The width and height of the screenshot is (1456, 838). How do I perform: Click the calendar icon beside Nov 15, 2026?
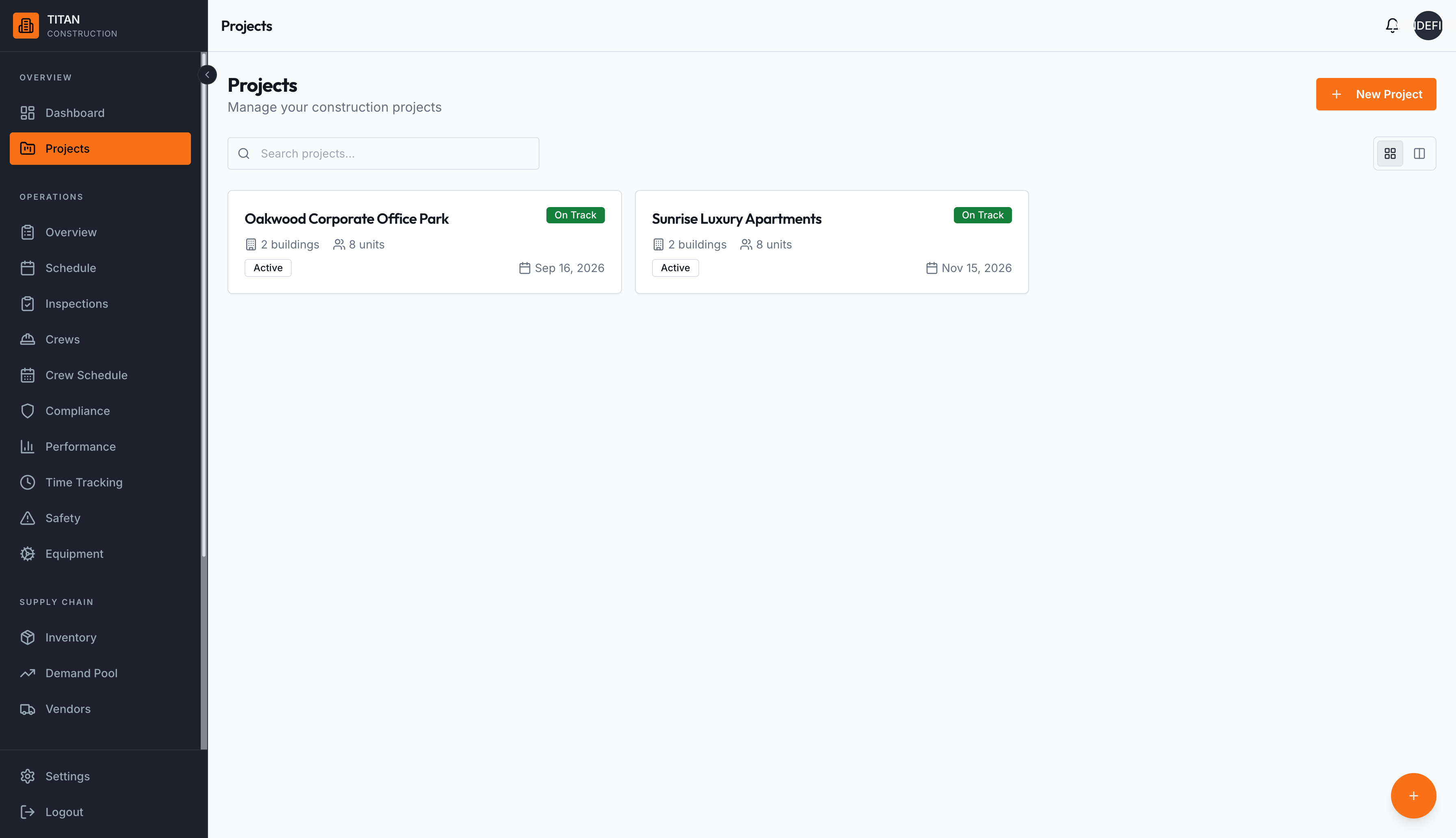point(932,268)
